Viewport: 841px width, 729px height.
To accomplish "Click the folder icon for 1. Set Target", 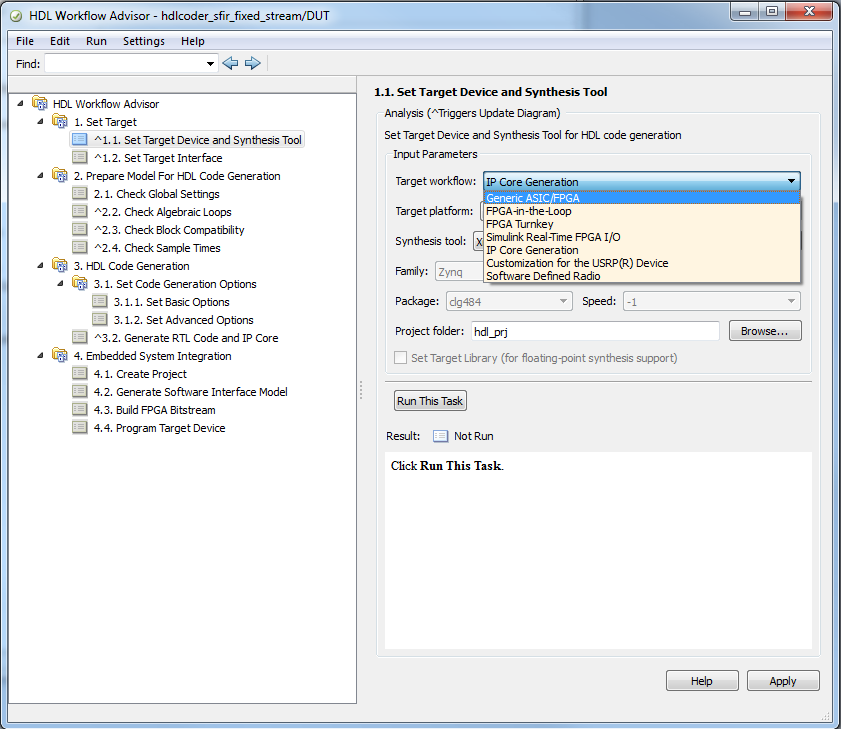I will coord(60,121).
